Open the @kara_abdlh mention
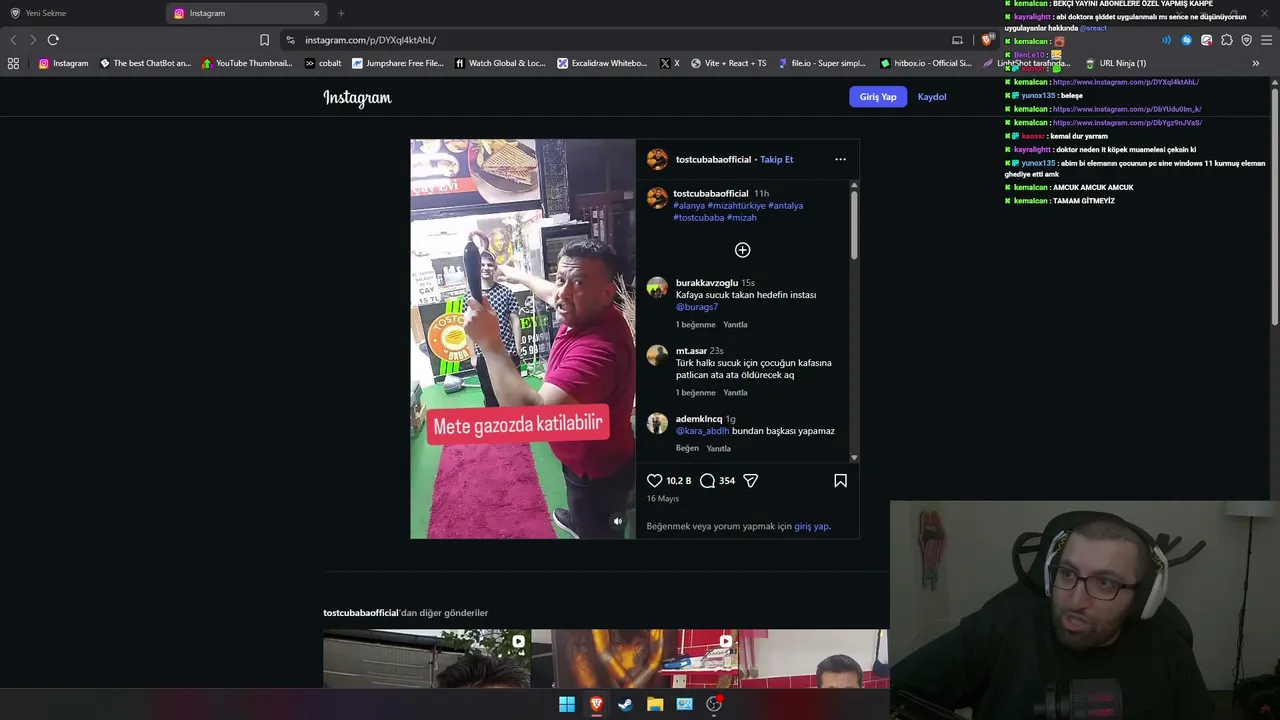Viewport: 1280px width, 720px height. 703,431
